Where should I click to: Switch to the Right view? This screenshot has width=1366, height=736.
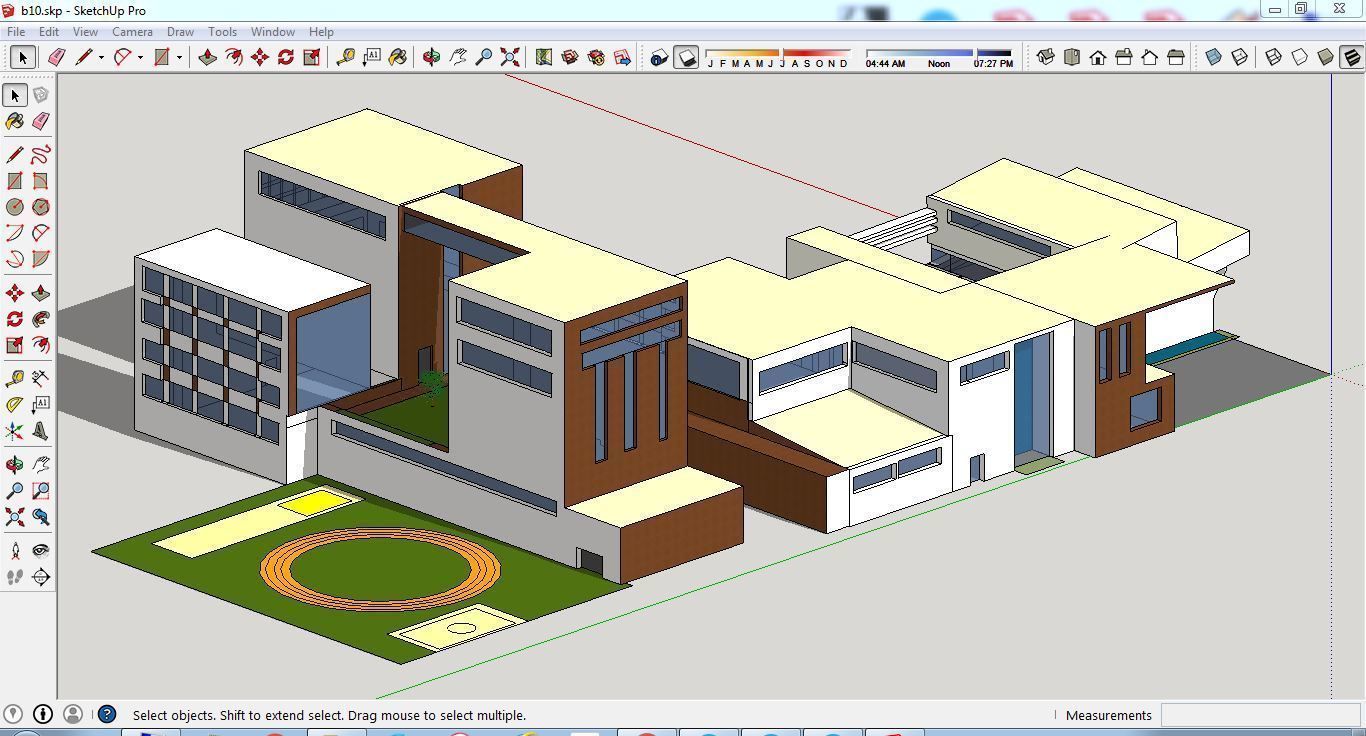(1123, 57)
